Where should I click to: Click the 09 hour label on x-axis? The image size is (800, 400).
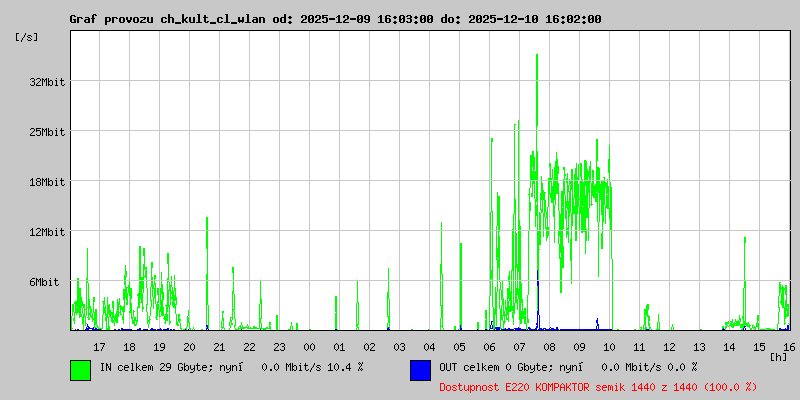click(580, 347)
